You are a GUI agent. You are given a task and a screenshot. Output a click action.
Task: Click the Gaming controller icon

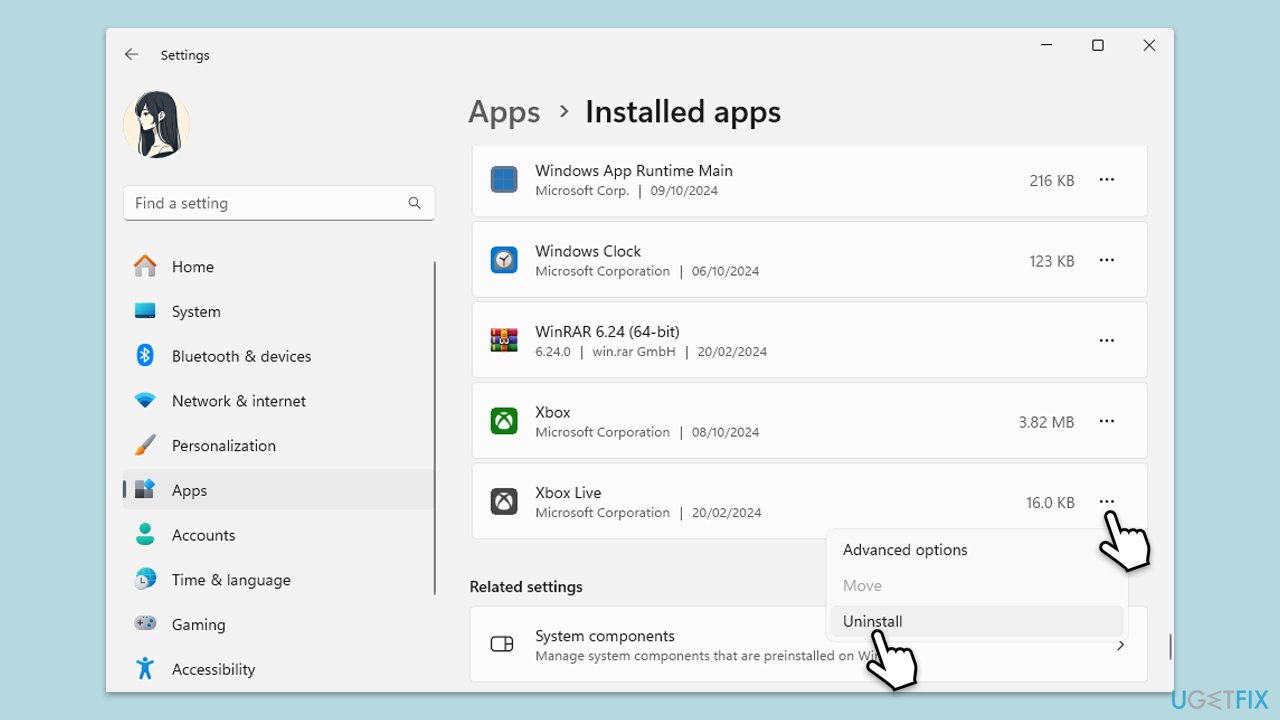[145, 624]
